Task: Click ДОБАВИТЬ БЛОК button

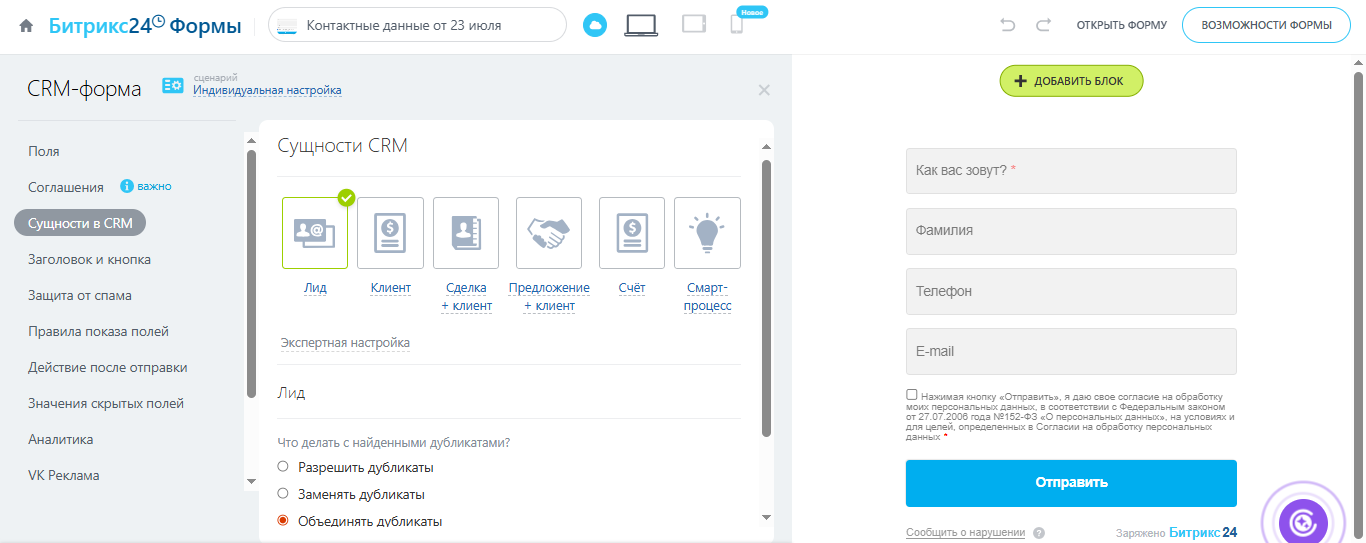Action: click(x=1071, y=81)
